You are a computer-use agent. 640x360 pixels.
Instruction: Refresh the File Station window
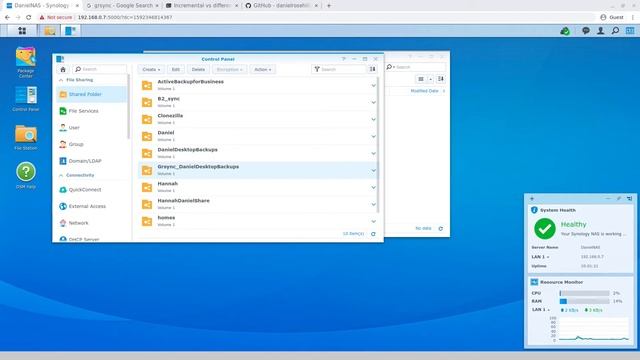[440, 229]
